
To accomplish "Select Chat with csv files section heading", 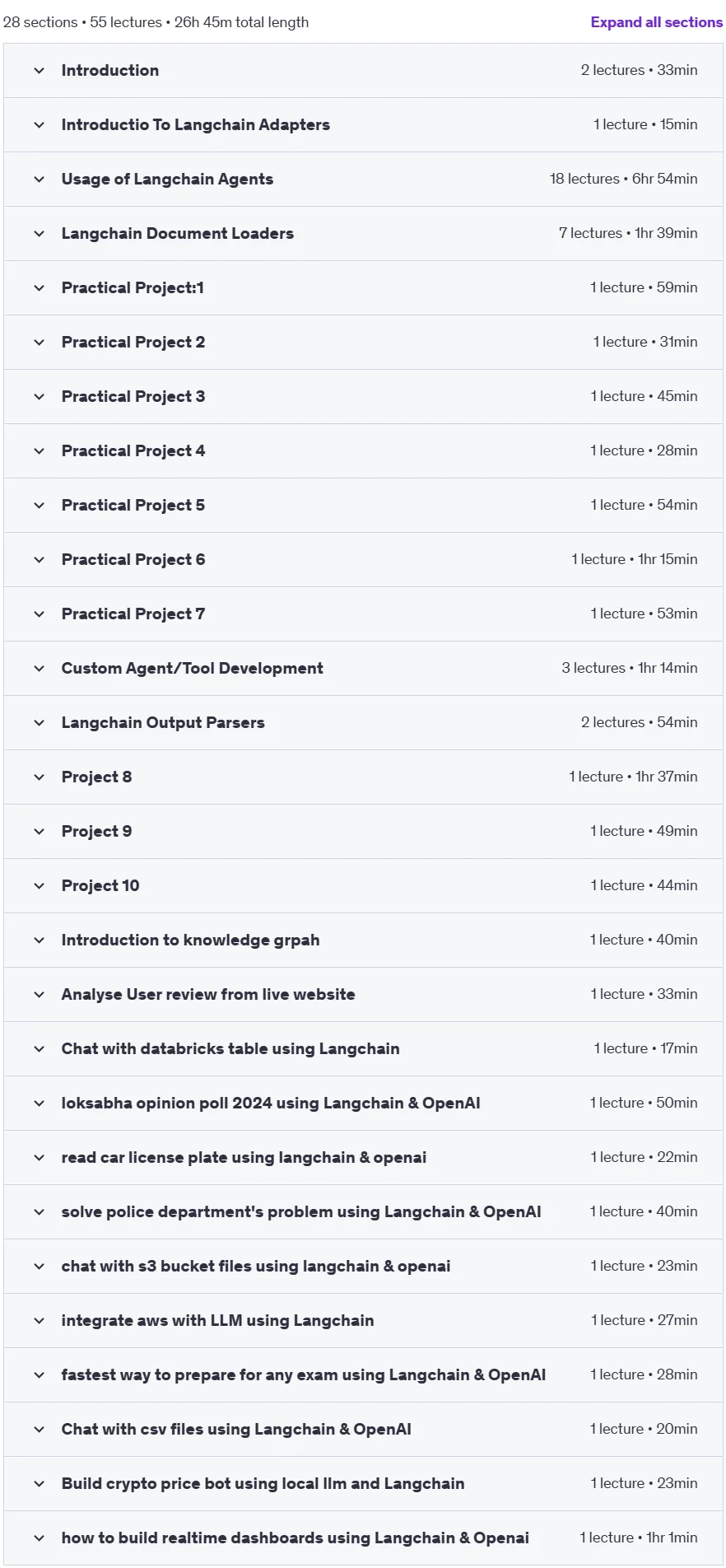I will [236, 1430].
